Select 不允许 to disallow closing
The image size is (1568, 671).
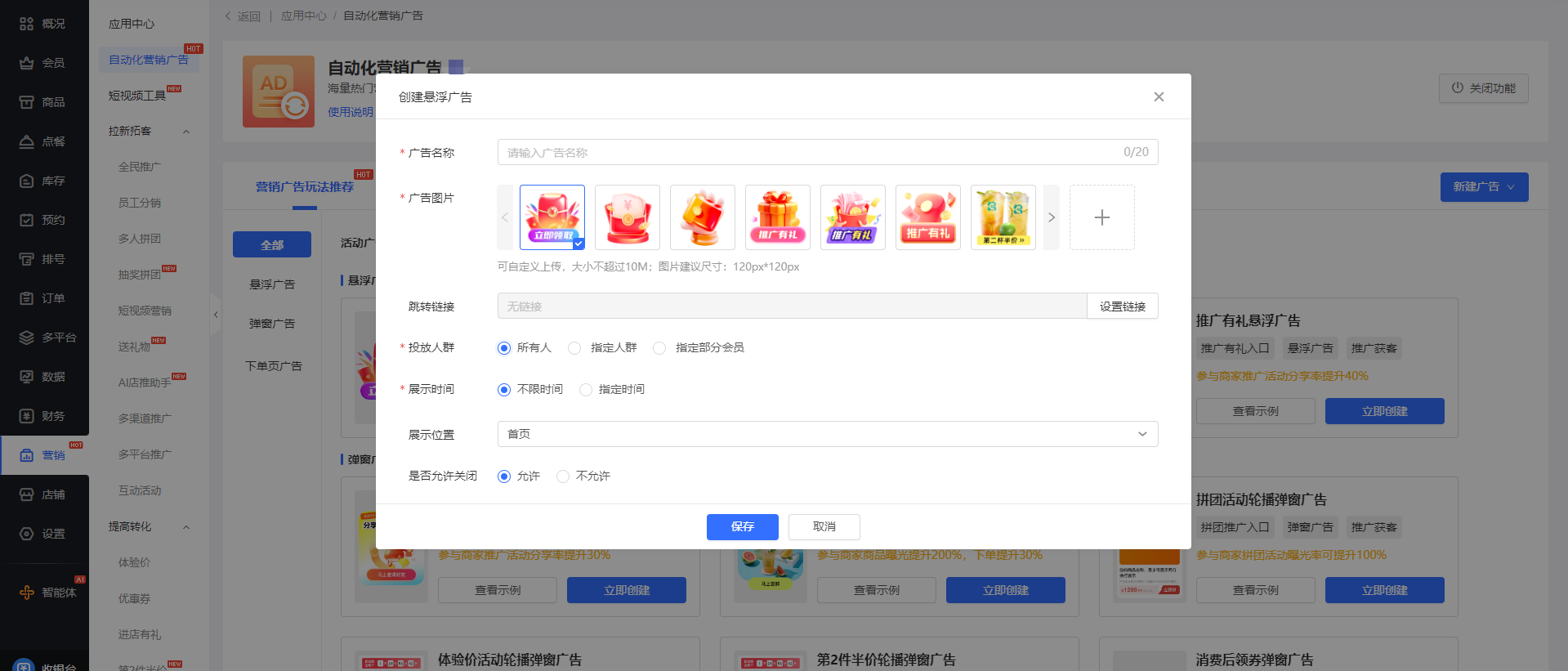[563, 476]
